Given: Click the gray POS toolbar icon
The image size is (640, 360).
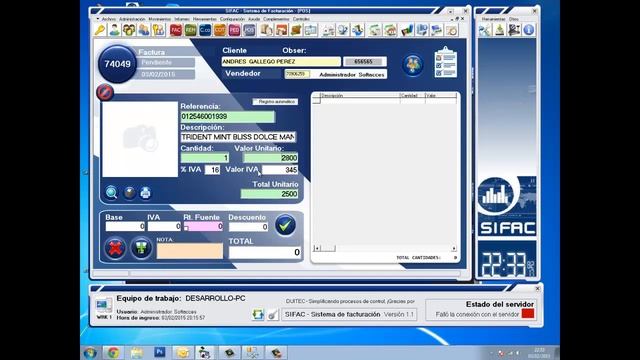Looking at the screenshot, I should point(249,30).
